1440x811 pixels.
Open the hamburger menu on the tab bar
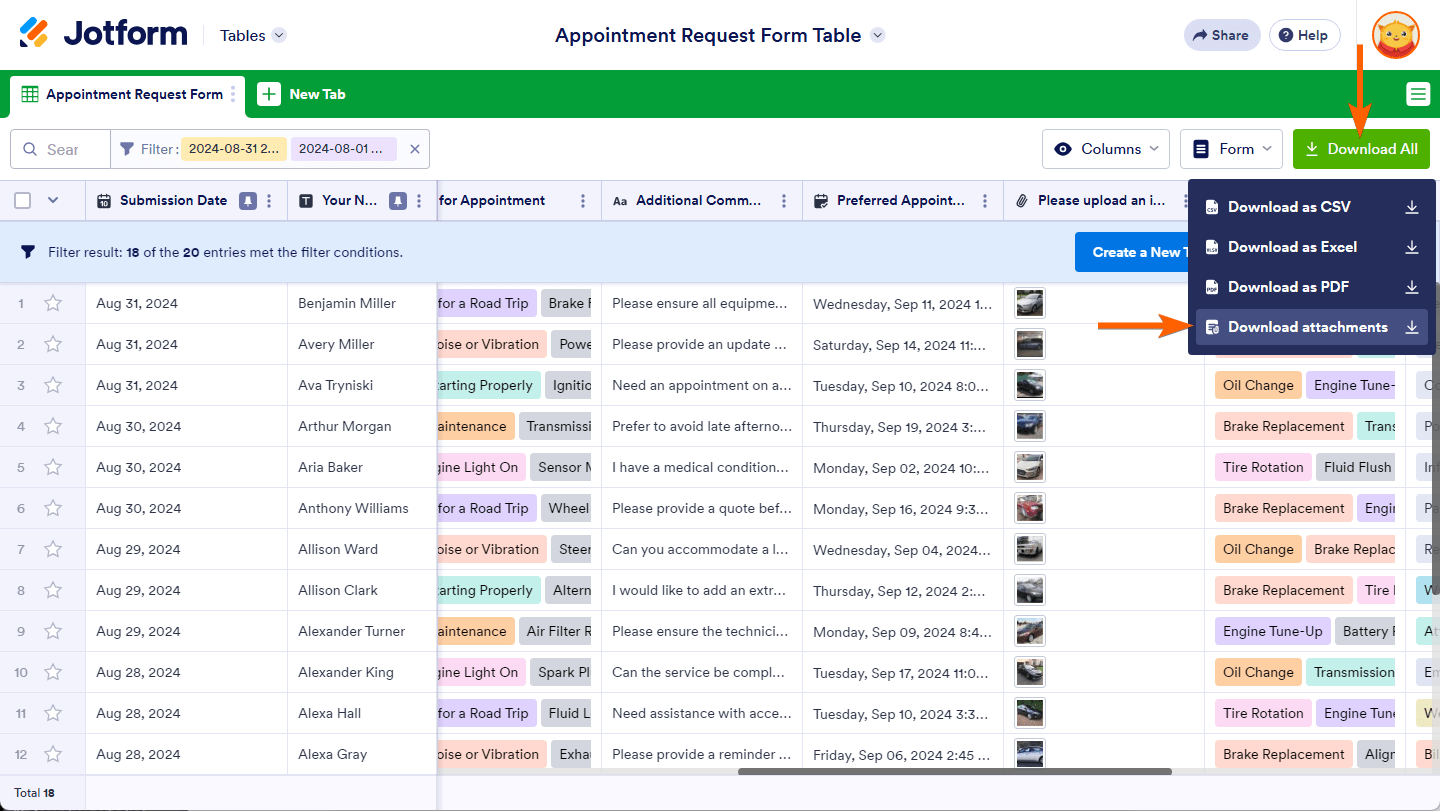1417,94
